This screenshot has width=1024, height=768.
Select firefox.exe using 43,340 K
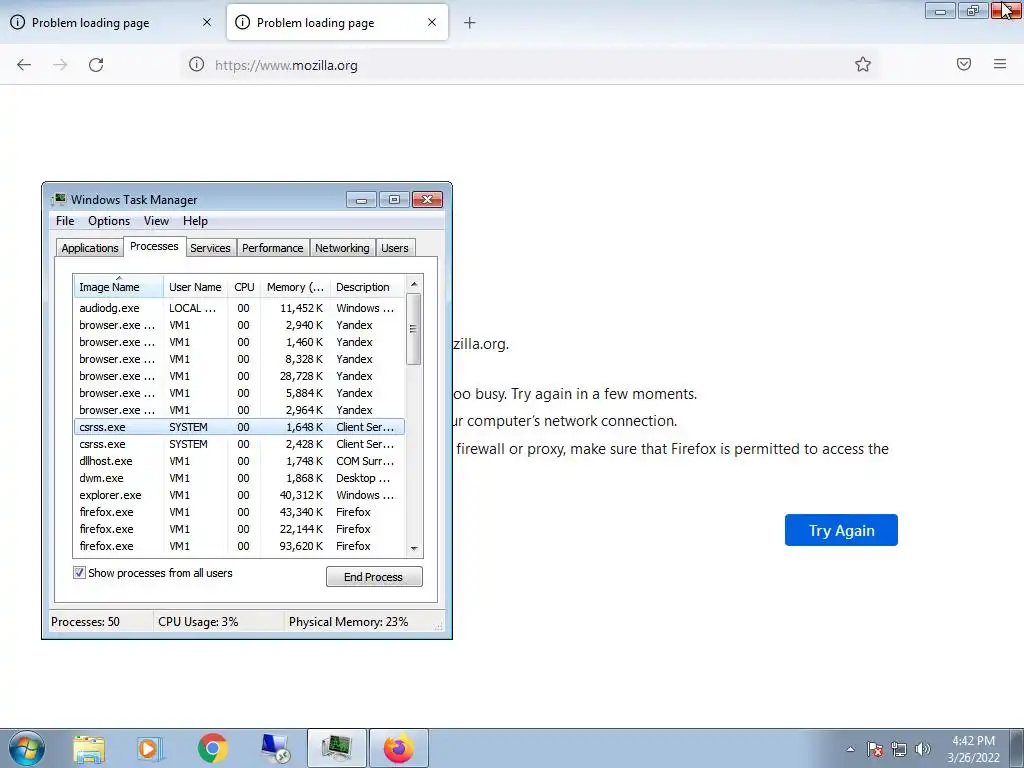[239, 511]
